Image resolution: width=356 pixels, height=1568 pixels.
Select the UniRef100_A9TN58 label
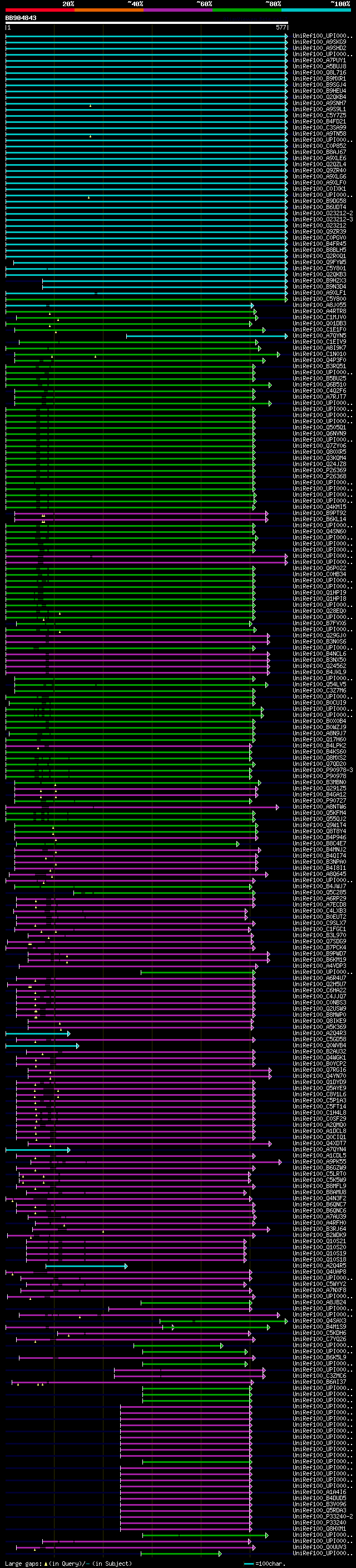(319, 133)
